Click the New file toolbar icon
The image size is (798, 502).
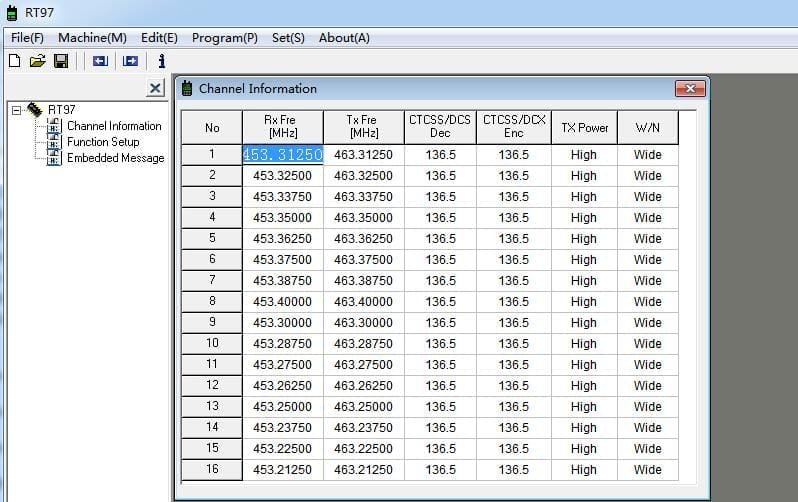click(14, 62)
